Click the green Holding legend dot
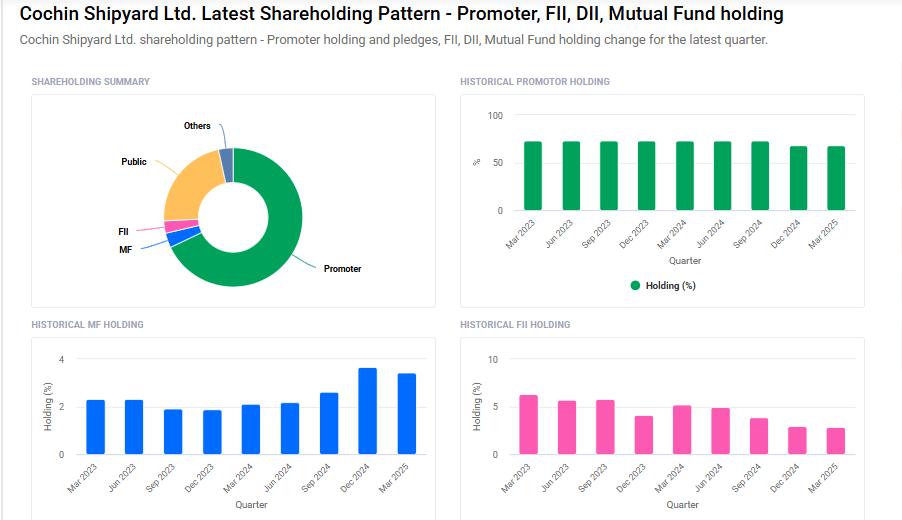Image resolution: width=902 pixels, height=520 pixels. pos(635,285)
